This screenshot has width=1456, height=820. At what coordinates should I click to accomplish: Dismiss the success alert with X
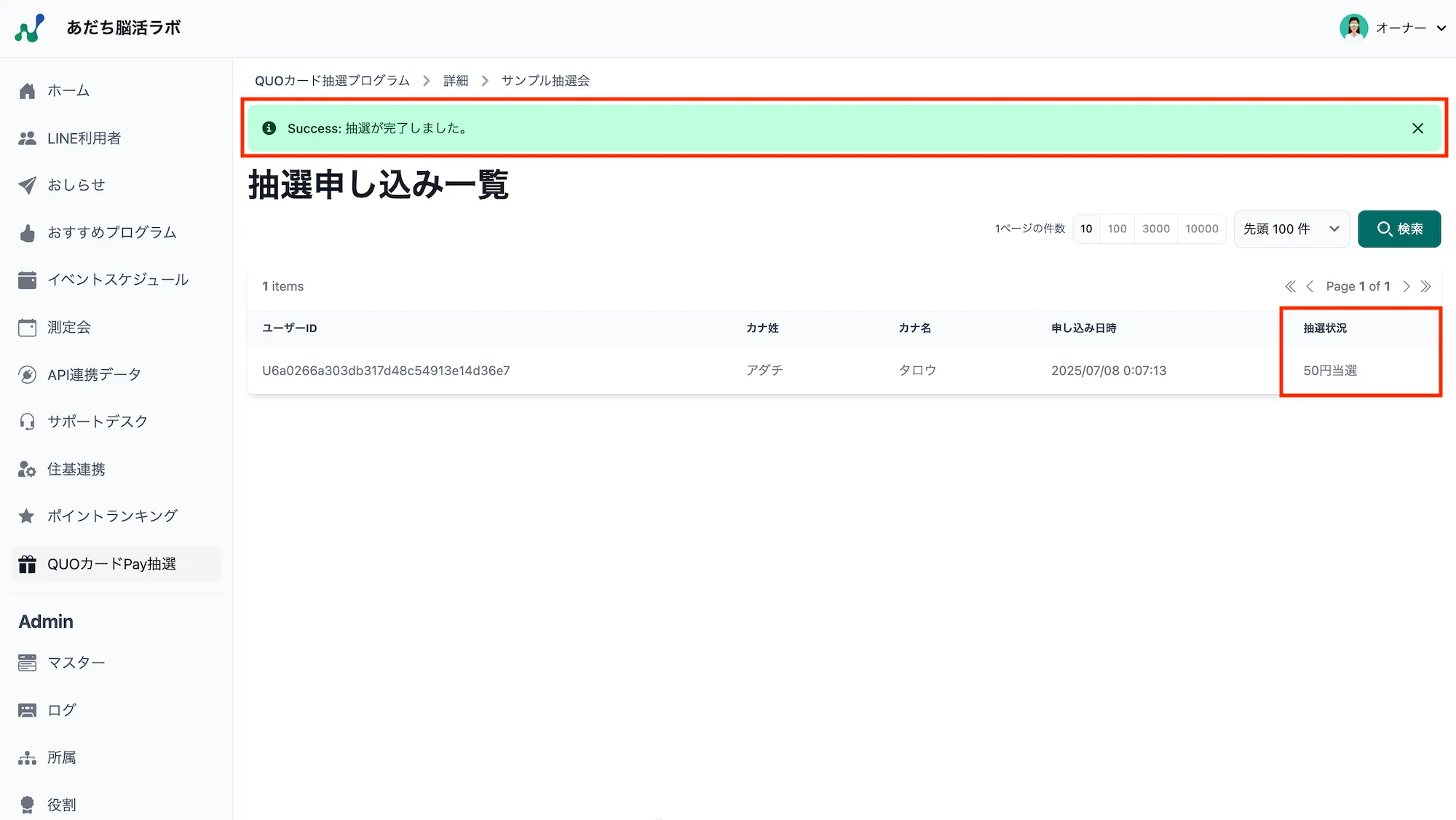(x=1417, y=128)
